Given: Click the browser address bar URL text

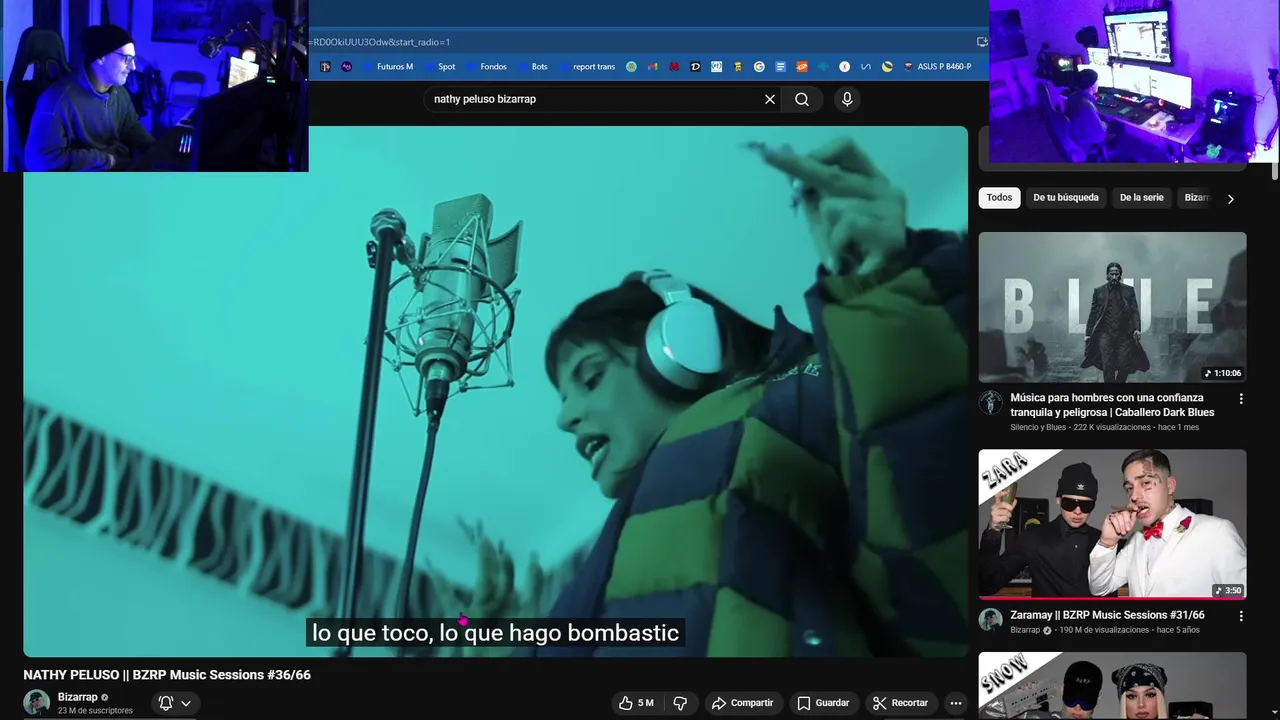Looking at the screenshot, I should tap(380, 42).
